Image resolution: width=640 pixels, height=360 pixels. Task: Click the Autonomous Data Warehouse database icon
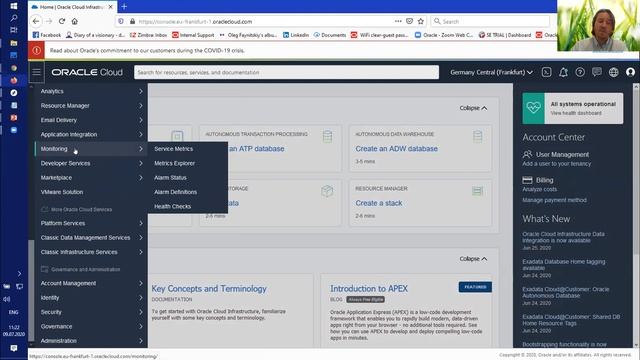477,136
